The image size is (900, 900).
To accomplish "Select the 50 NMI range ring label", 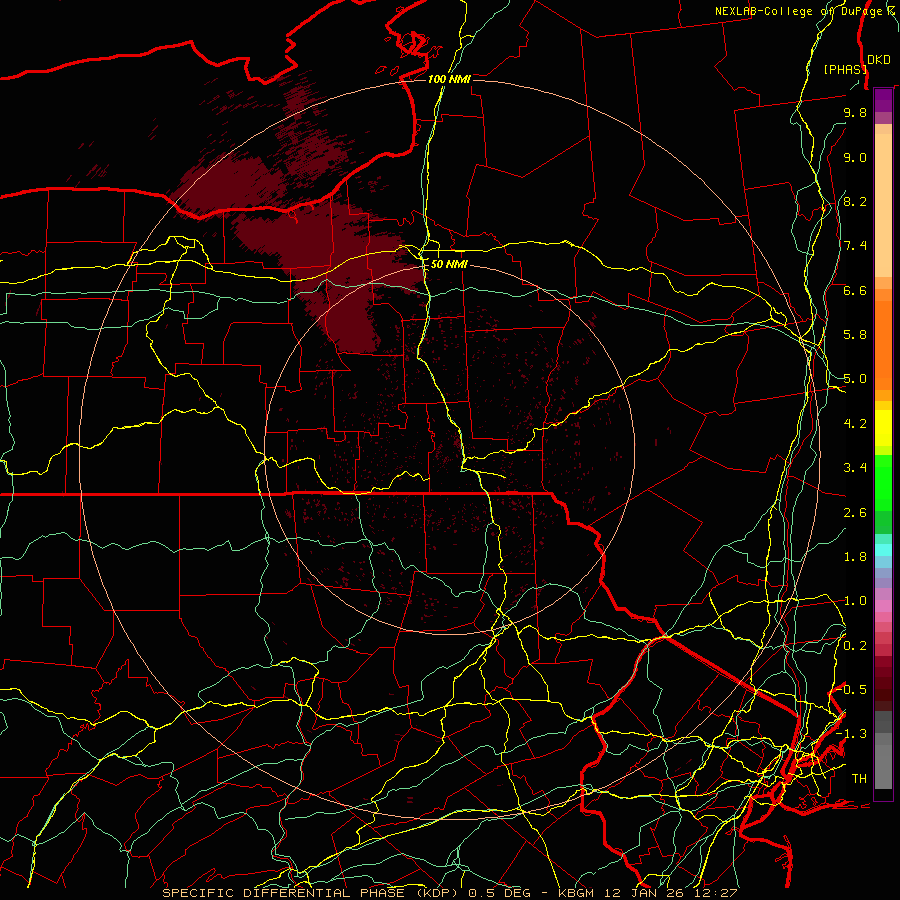I will click(449, 264).
